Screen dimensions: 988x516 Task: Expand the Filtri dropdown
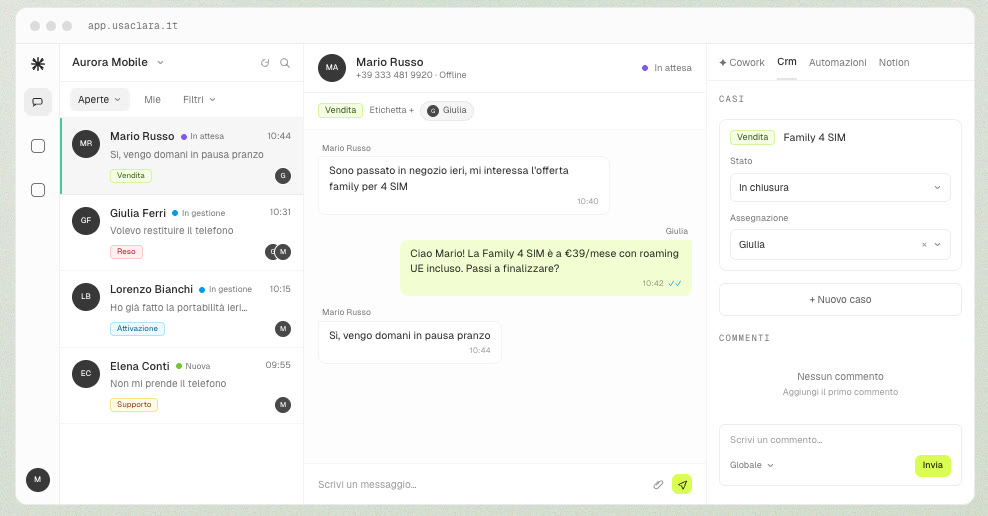pyautogui.click(x=199, y=100)
